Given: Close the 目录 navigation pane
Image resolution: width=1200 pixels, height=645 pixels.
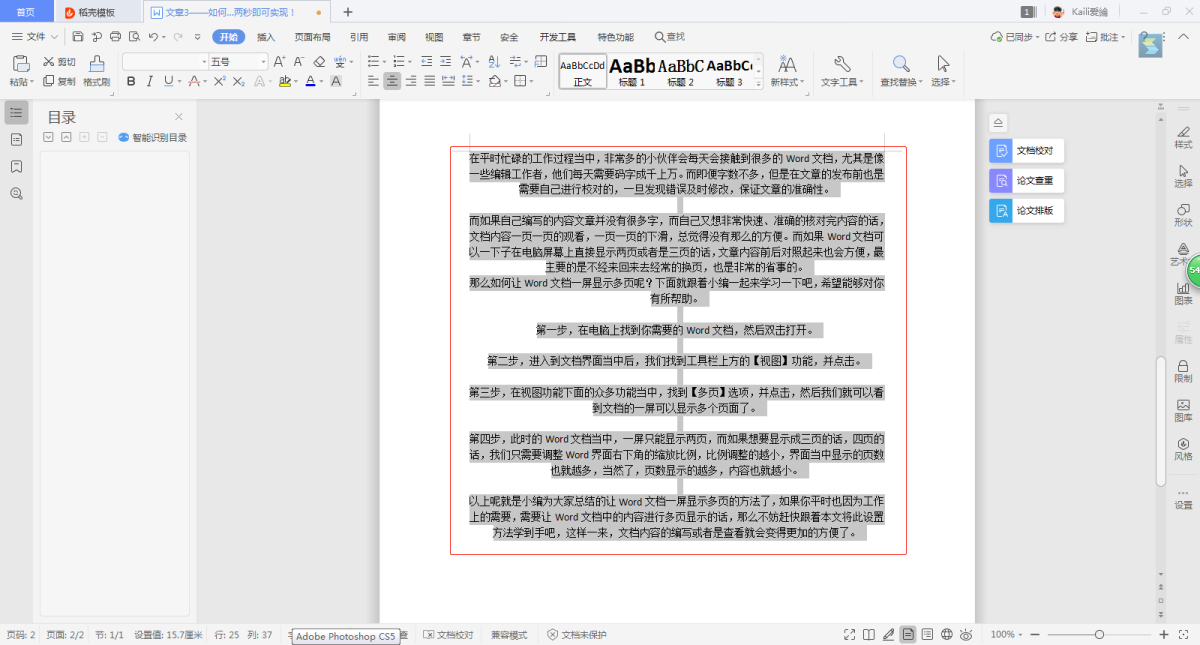Looking at the screenshot, I should point(179,117).
